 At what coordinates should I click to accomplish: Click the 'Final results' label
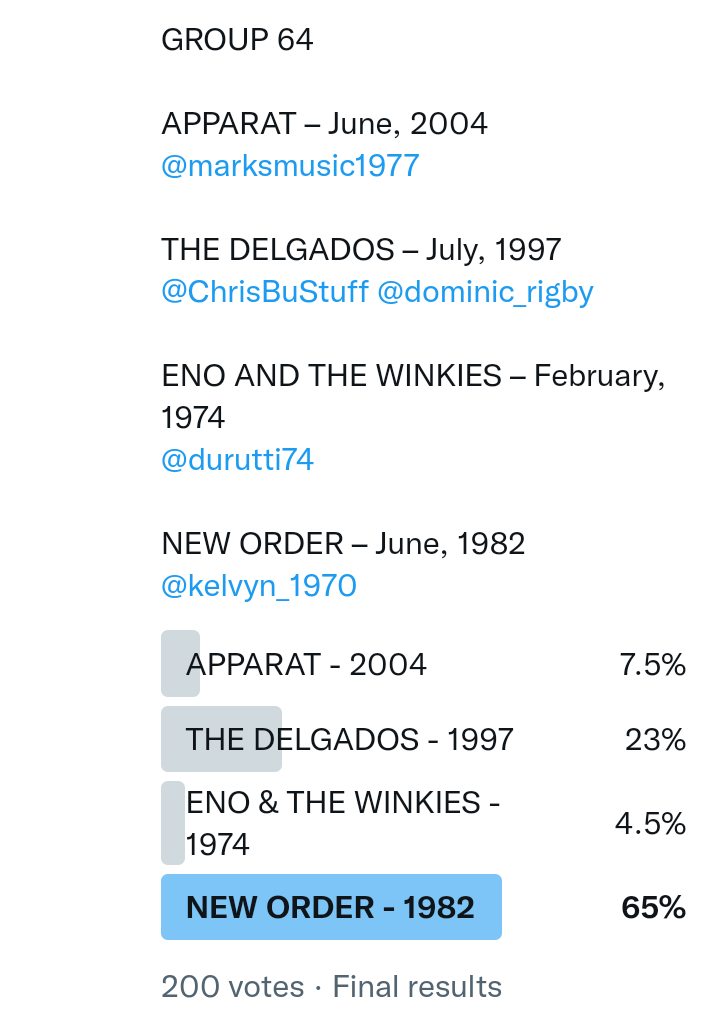click(x=417, y=987)
